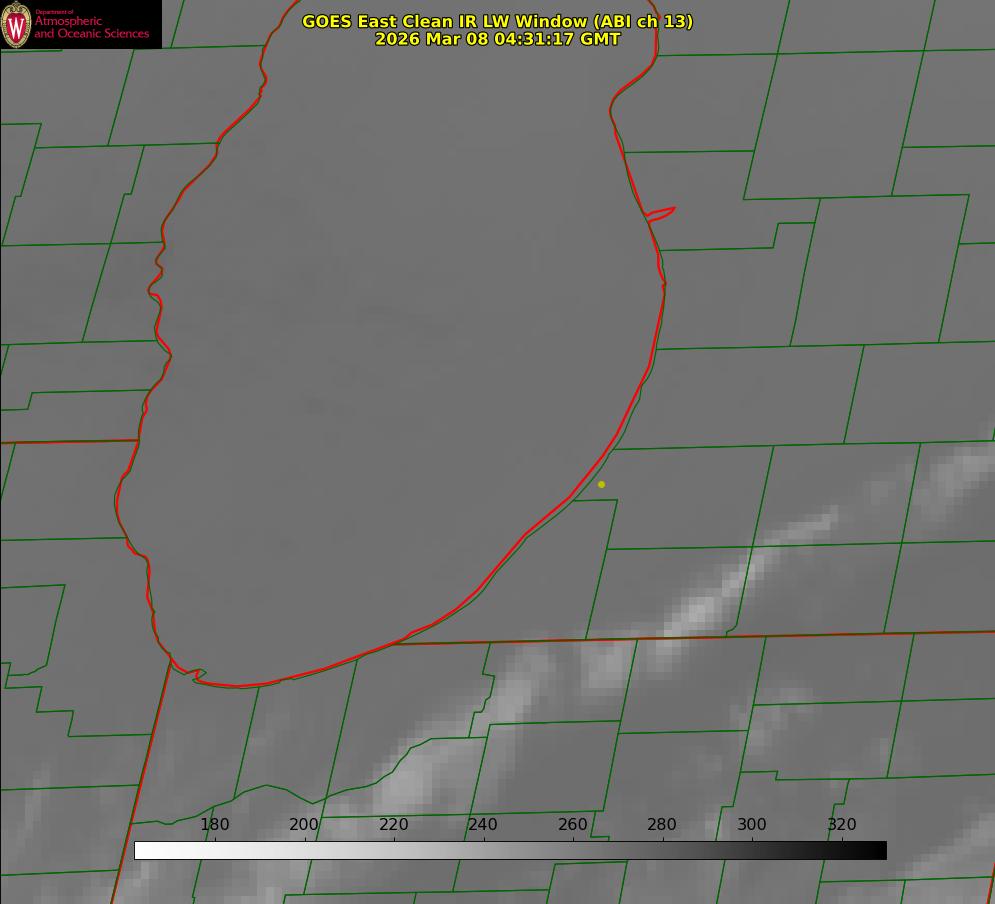Click the 300 temperature scale label
Screen dimensions: 995x904
tap(752, 824)
